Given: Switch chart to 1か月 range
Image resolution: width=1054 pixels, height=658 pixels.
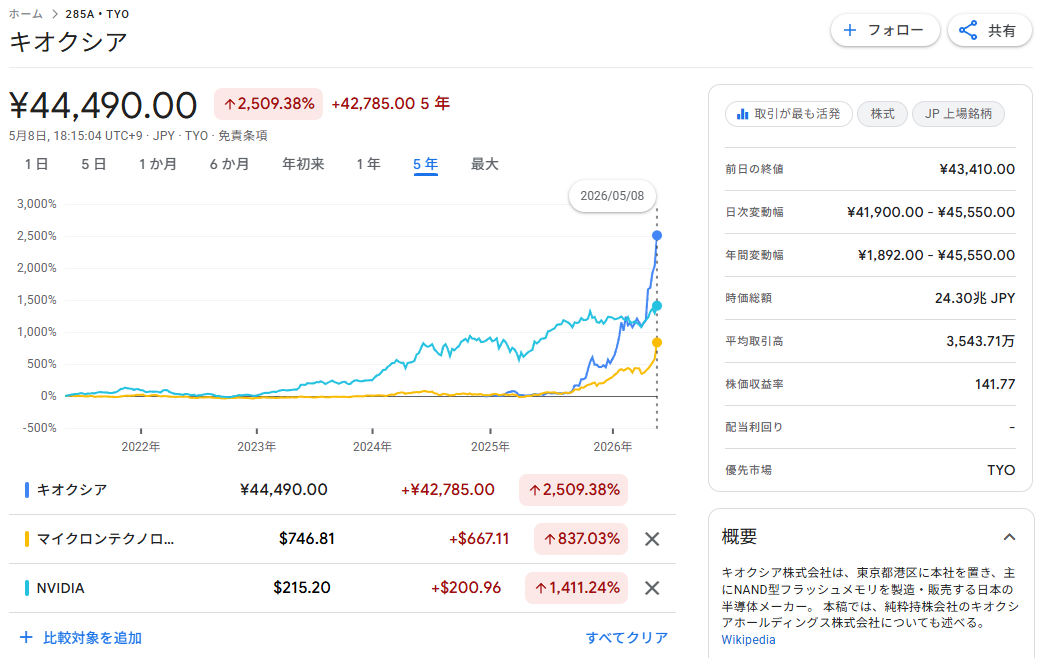Looking at the screenshot, I should (x=158, y=164).
